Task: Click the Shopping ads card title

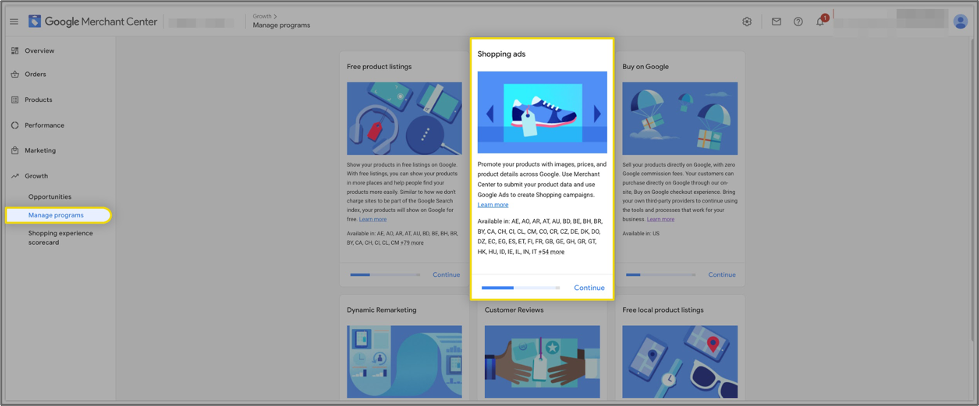Action: [501, 54]
